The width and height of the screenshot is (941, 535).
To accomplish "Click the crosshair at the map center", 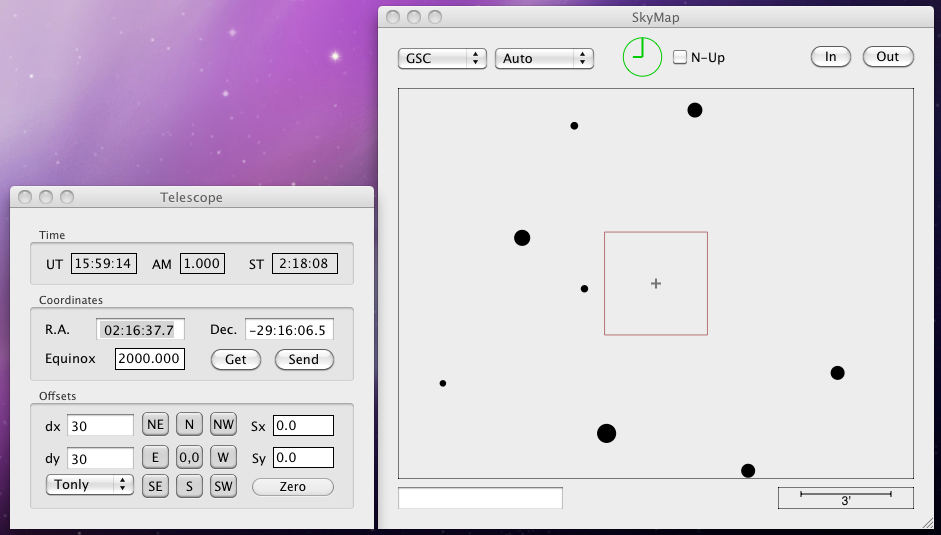I will (656, 284).
